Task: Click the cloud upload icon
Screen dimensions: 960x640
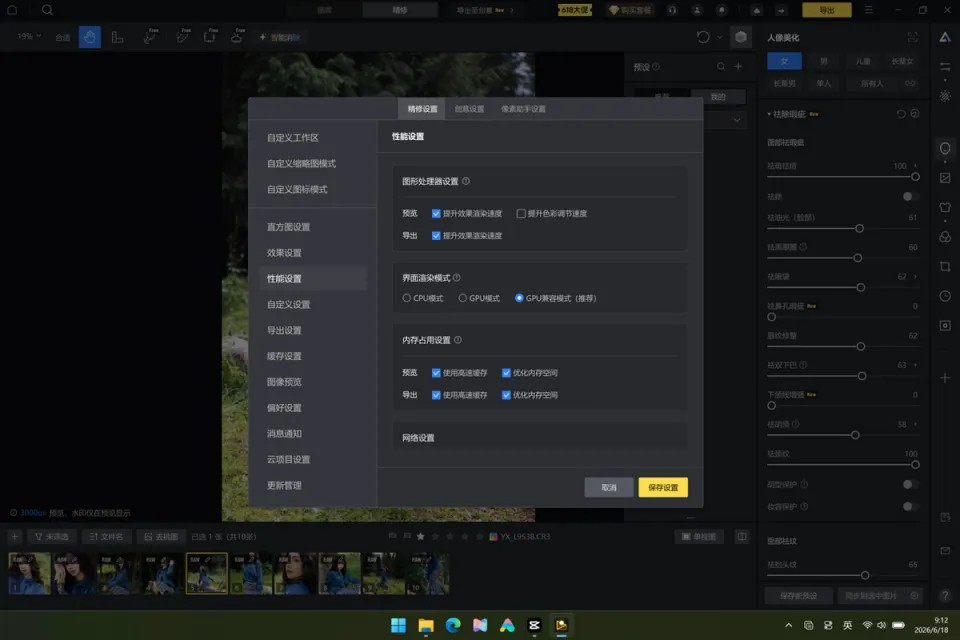Action: [x=757, y=10]
